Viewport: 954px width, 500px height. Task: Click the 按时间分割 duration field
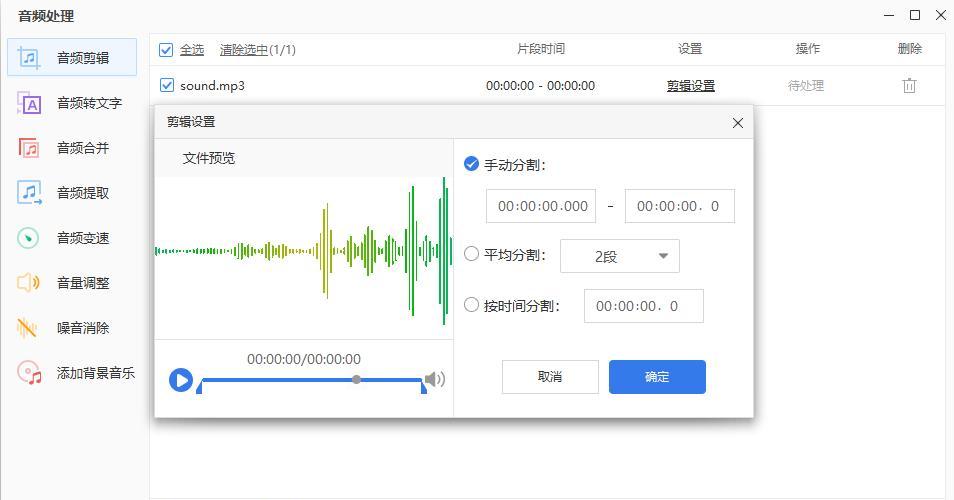[x=644, y=306]
